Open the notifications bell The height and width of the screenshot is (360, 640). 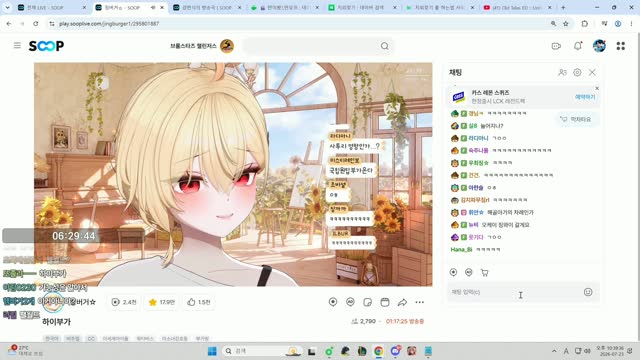578,46
